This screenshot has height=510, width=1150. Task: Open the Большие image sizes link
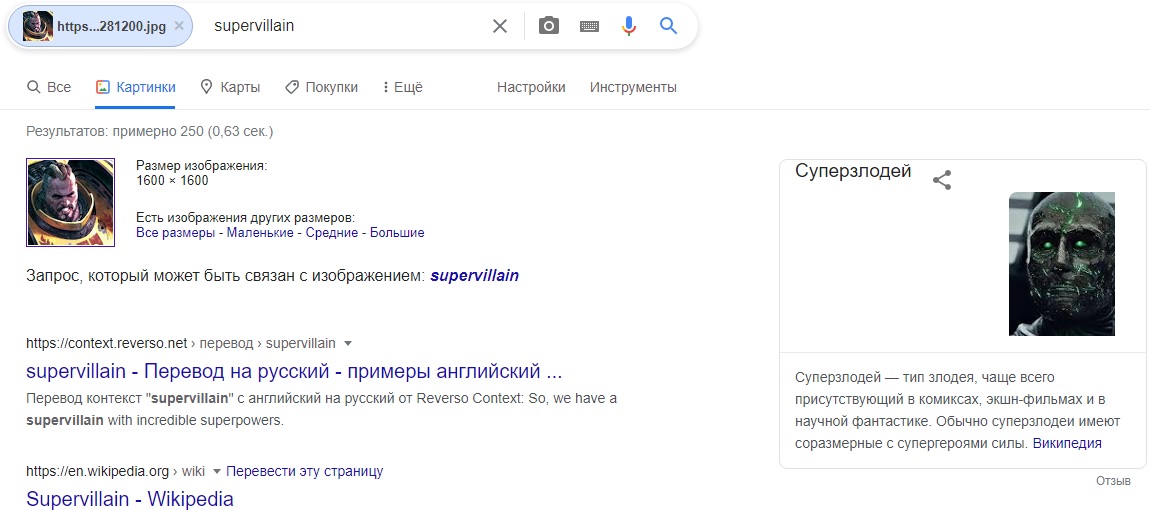tap(397, 232)
